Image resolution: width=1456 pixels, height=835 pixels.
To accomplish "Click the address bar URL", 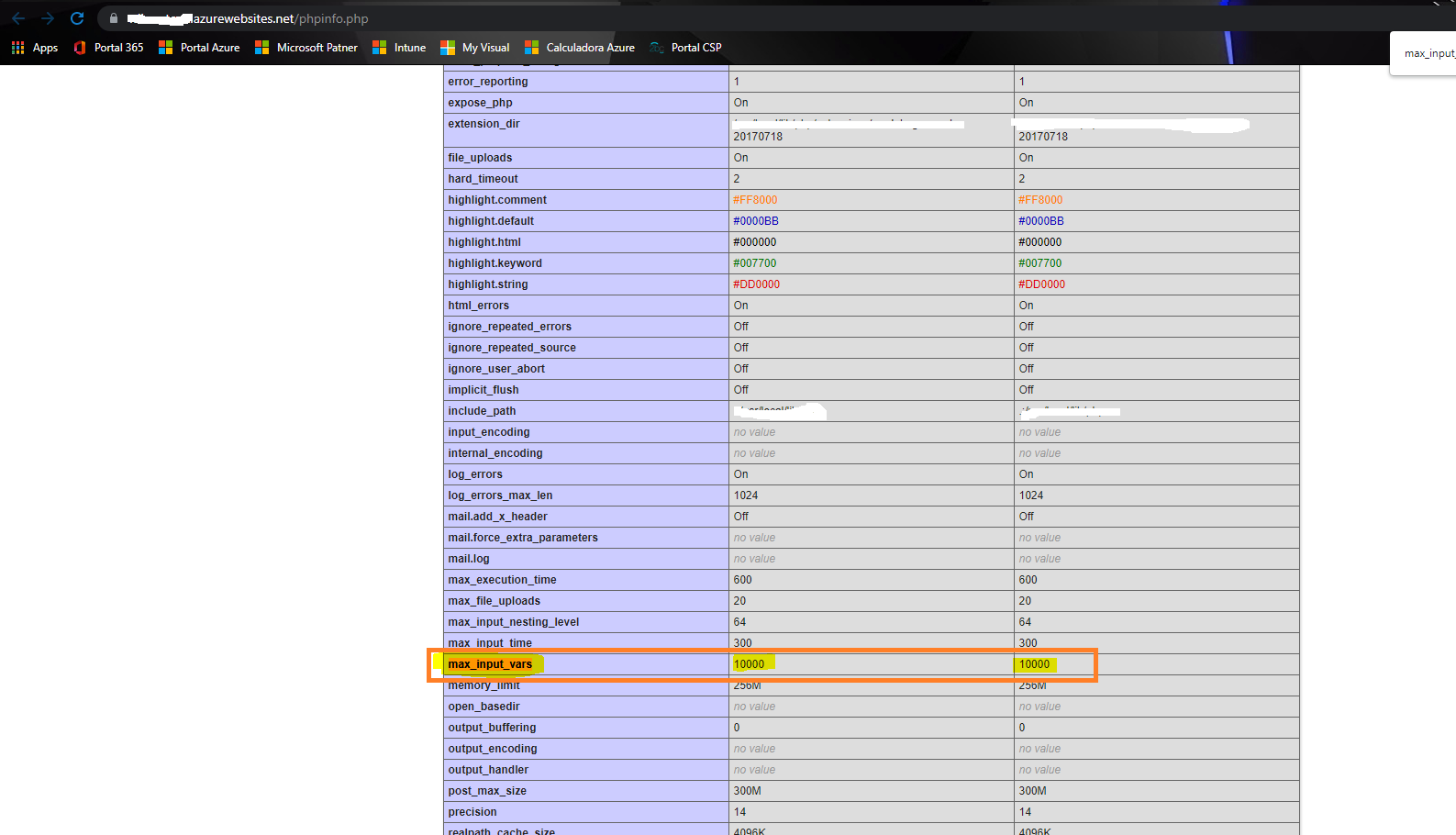I will click(x=248, y=18).
